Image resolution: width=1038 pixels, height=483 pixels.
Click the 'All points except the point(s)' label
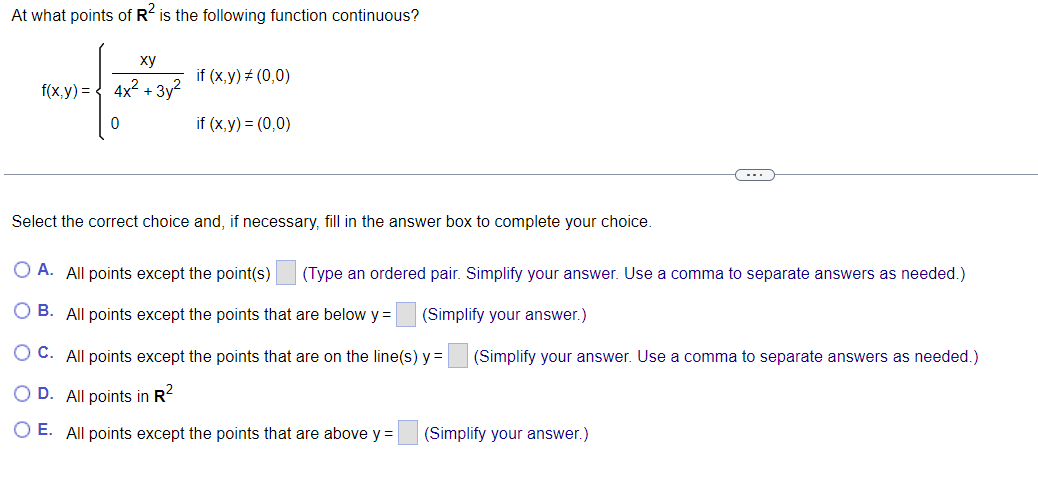(x=168, y=273)
